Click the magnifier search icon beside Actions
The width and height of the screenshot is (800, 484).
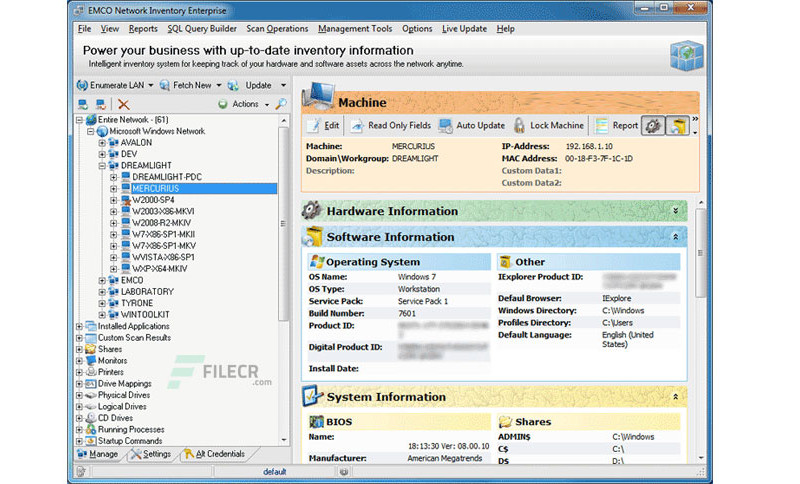(281, 104)
